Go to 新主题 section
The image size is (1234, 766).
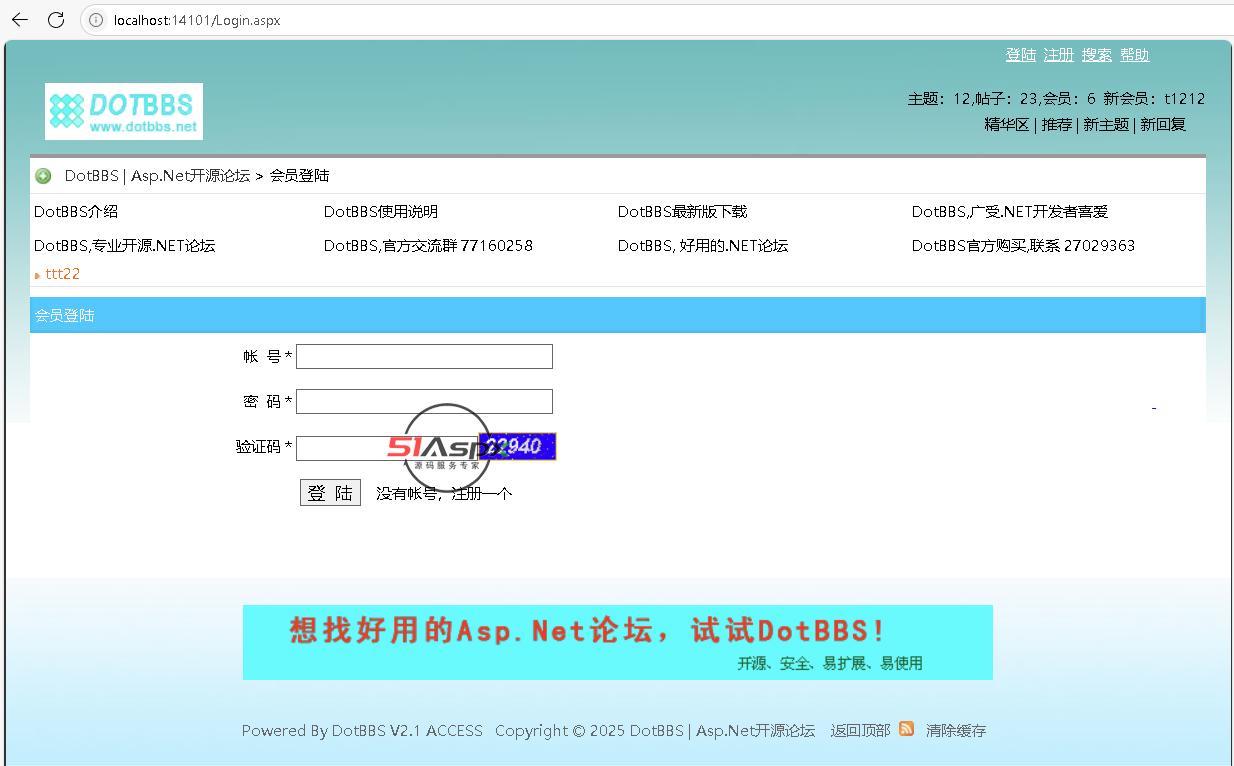click(1106, 125)
